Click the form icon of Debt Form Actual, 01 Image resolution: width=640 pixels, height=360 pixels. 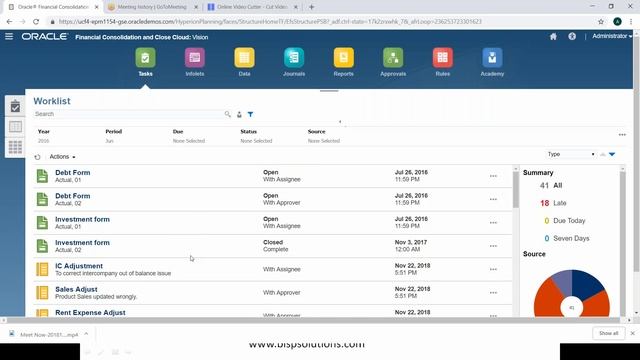coord(42,176)
